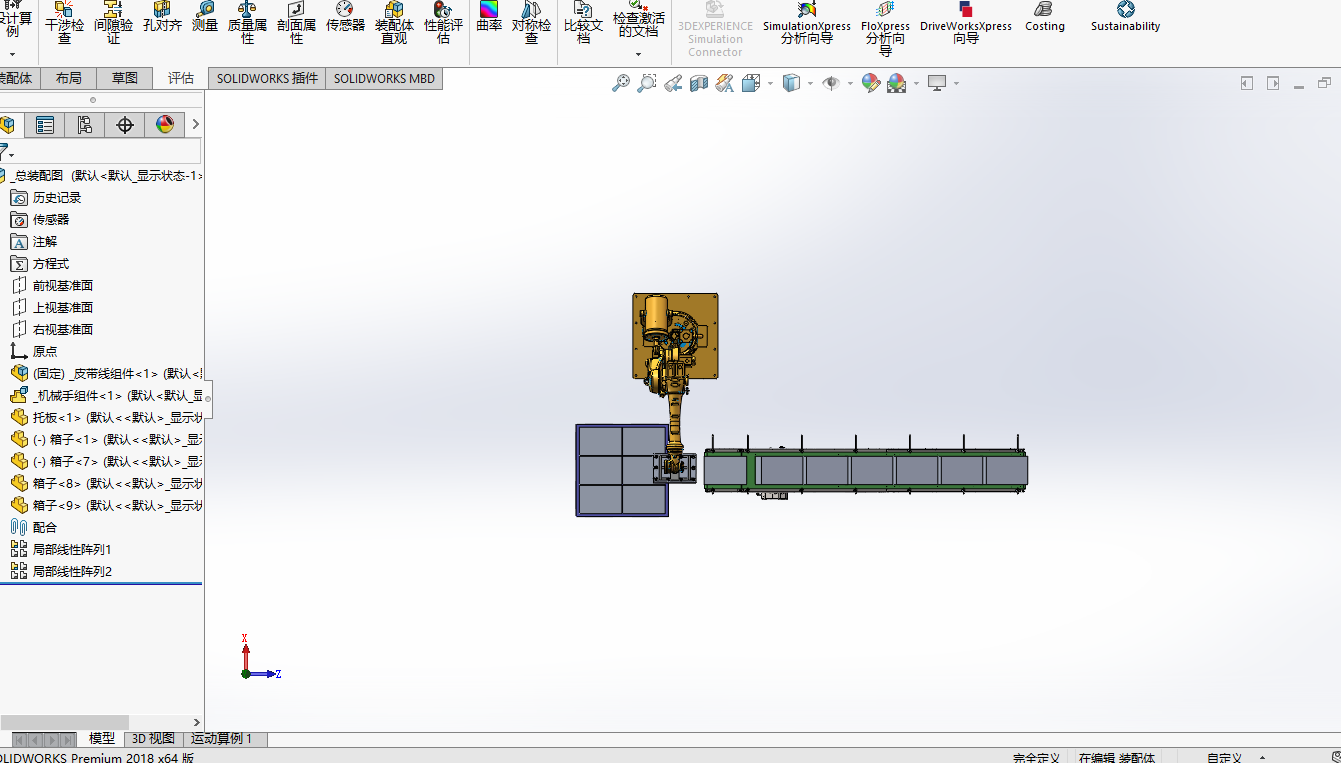Expand the 检查激活的文档 dropdown arrow
This screenshot has width=1341, height=763.
coord(638,54)
